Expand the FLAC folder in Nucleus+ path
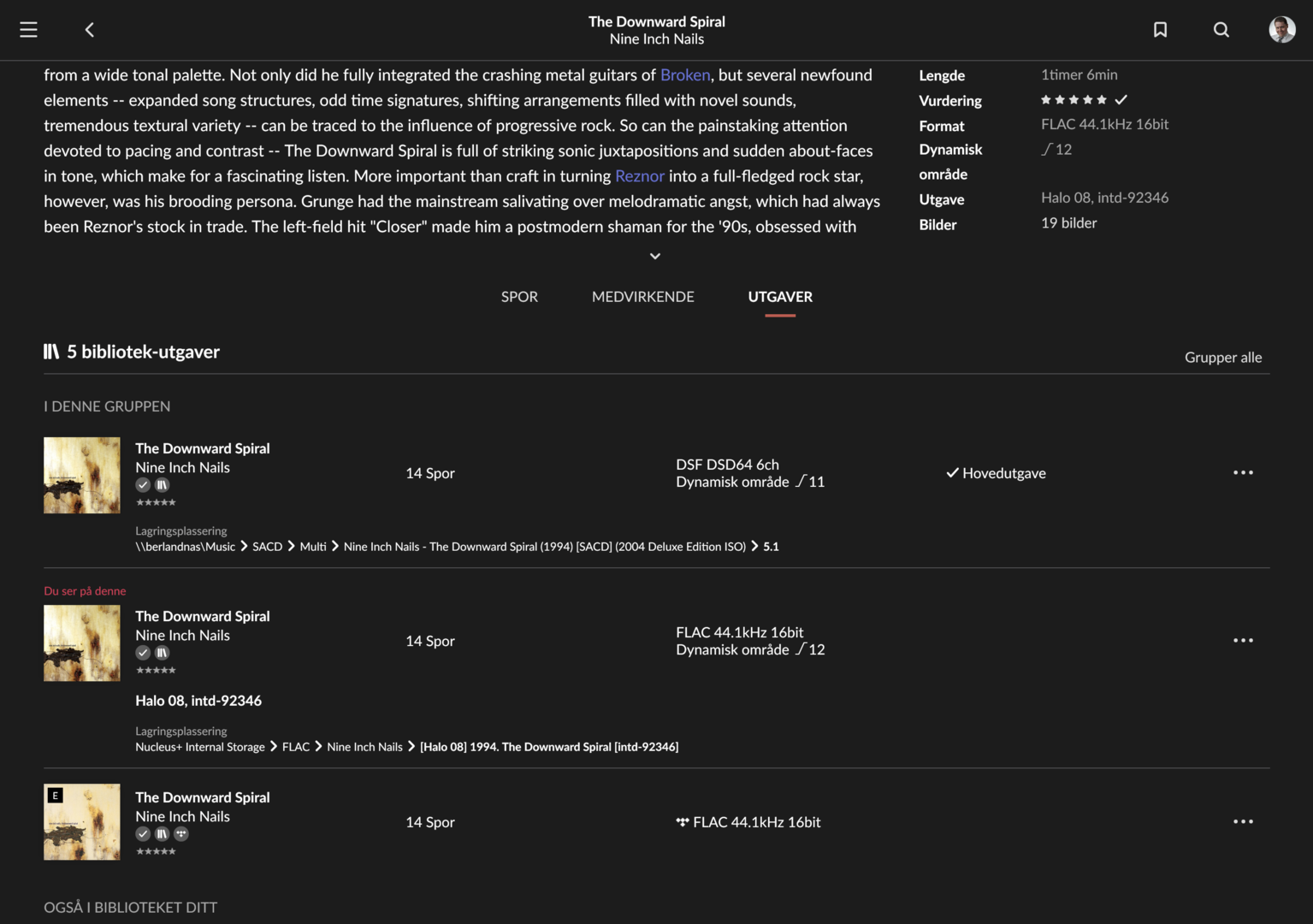Image resolution: width=1313 pixels, height=924 pixels. [296, 747]
